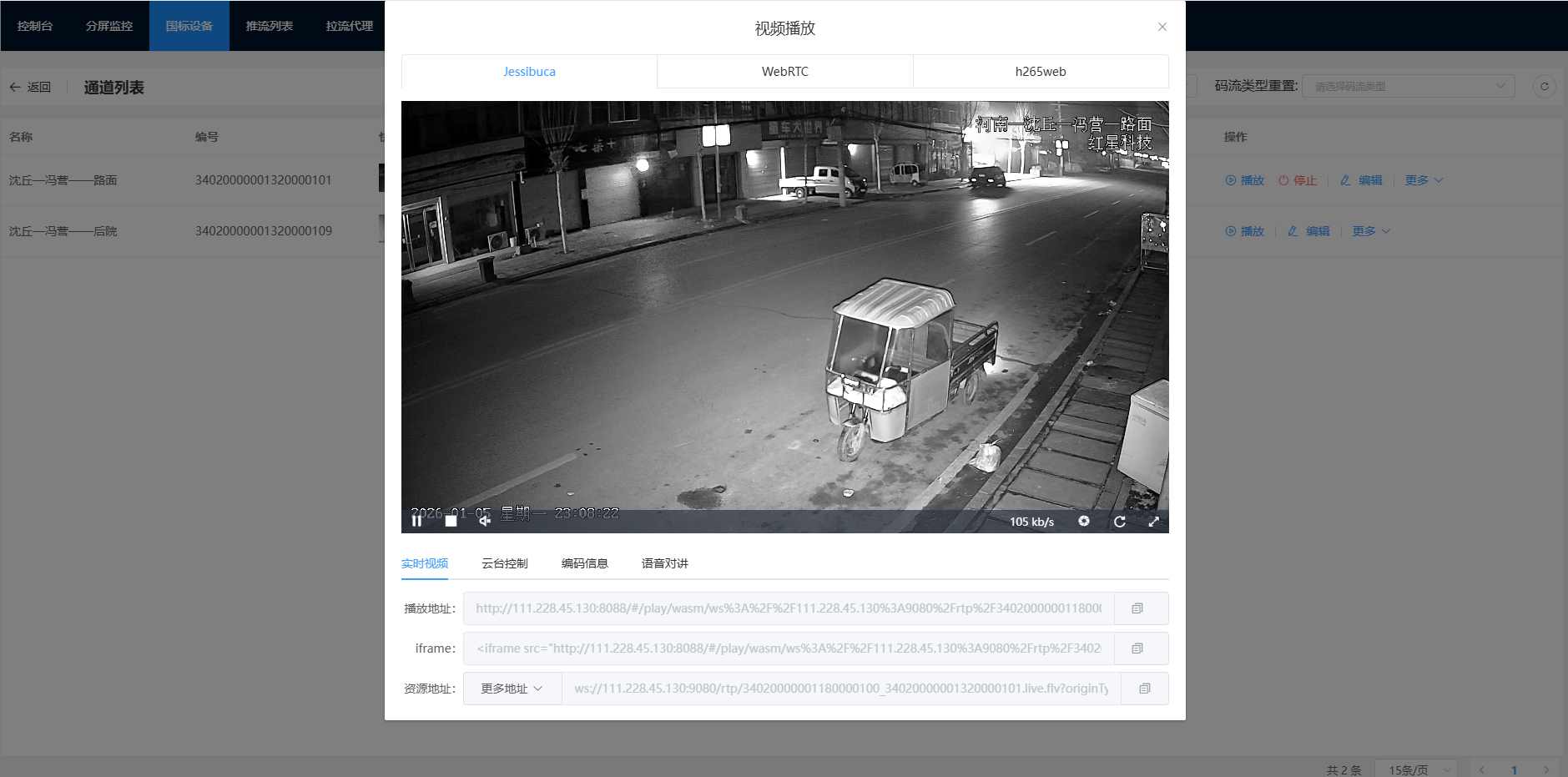Click the record icon in the player bar
Screen dimensions: 1568x777
tap(1083, 522)
